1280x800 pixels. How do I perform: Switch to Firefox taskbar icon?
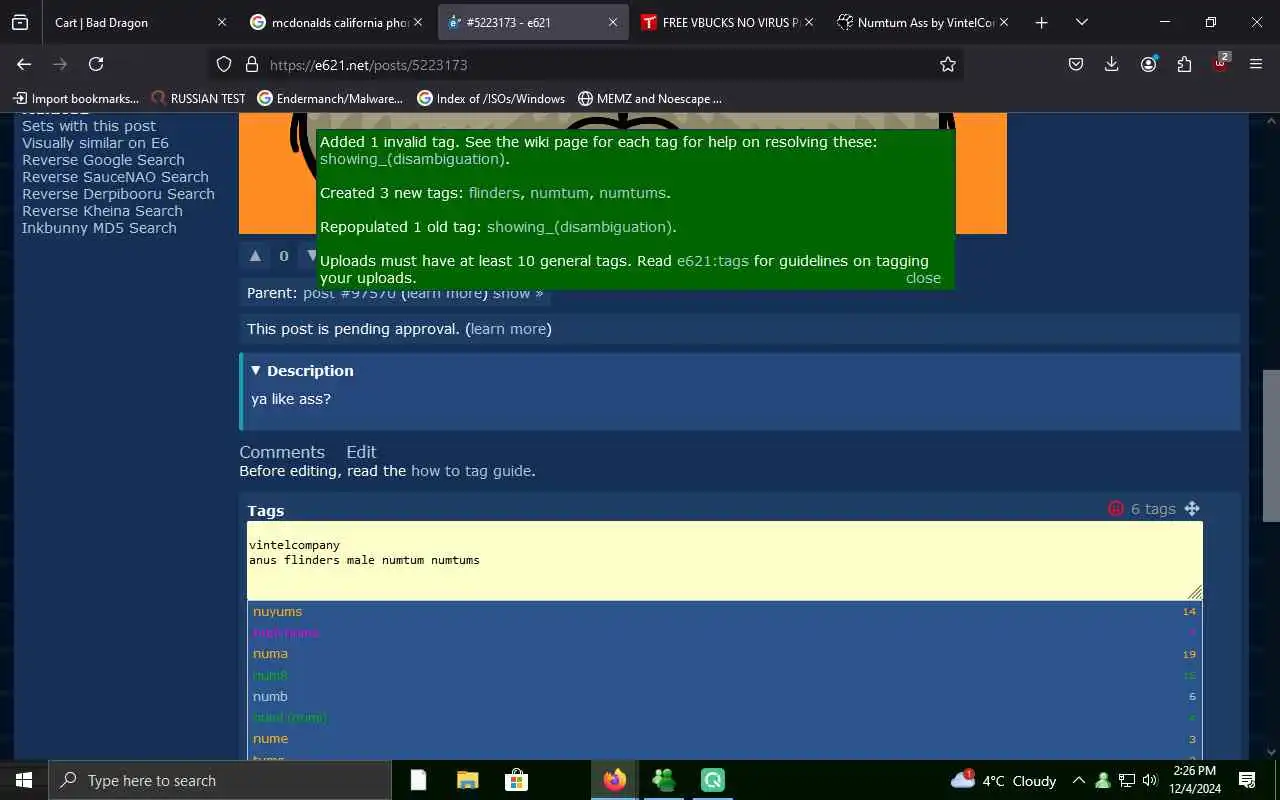[x=614, y=780]
